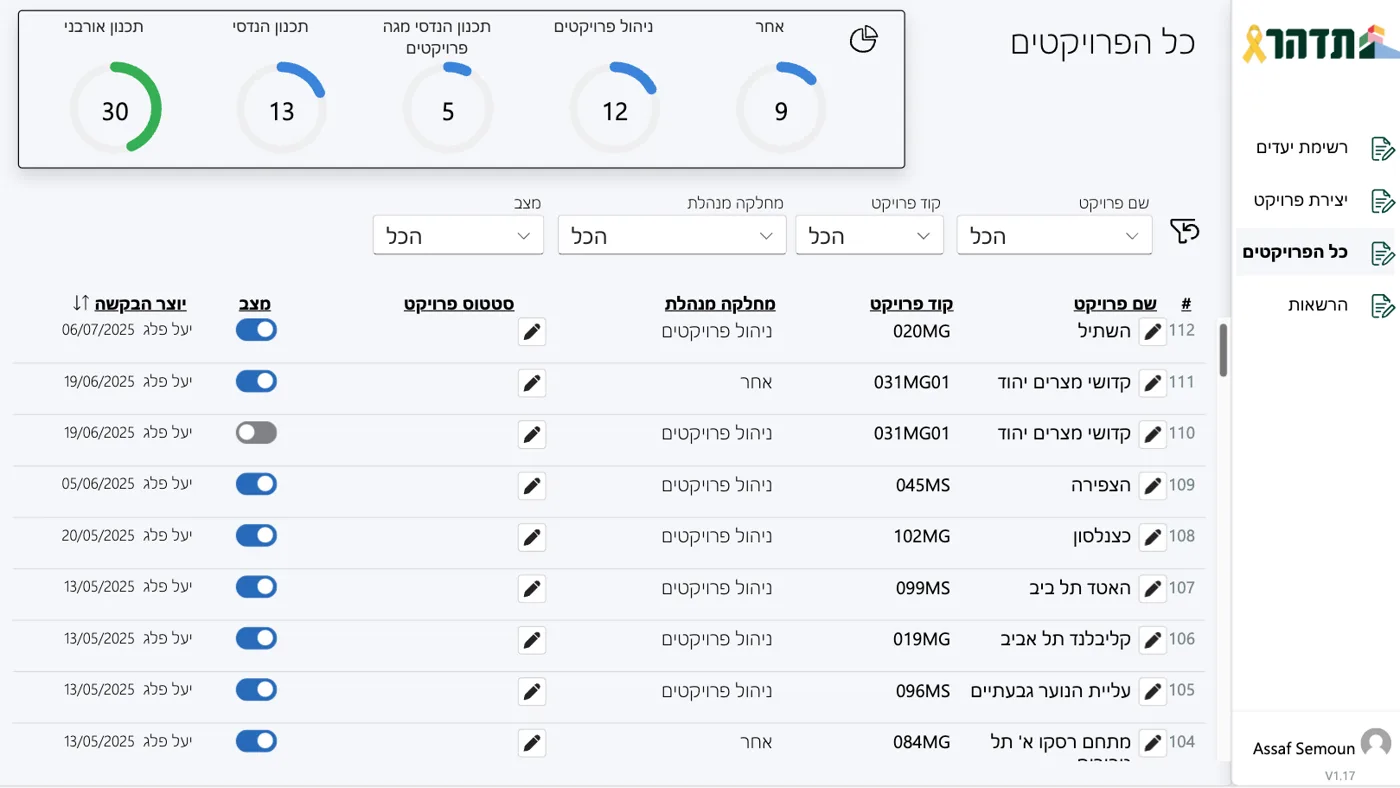Screen dimensions: 1400x788
Task: Click the אחר gauge showing 9
Action: pos(781,108)
